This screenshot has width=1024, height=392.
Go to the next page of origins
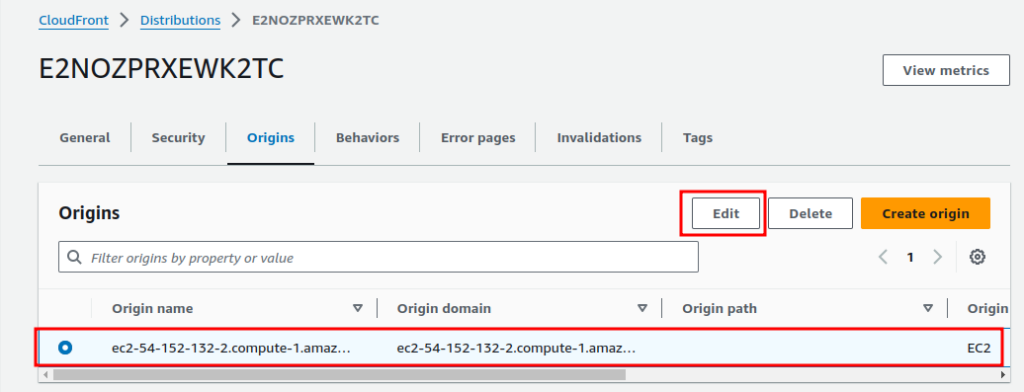(x=938, y=257)
